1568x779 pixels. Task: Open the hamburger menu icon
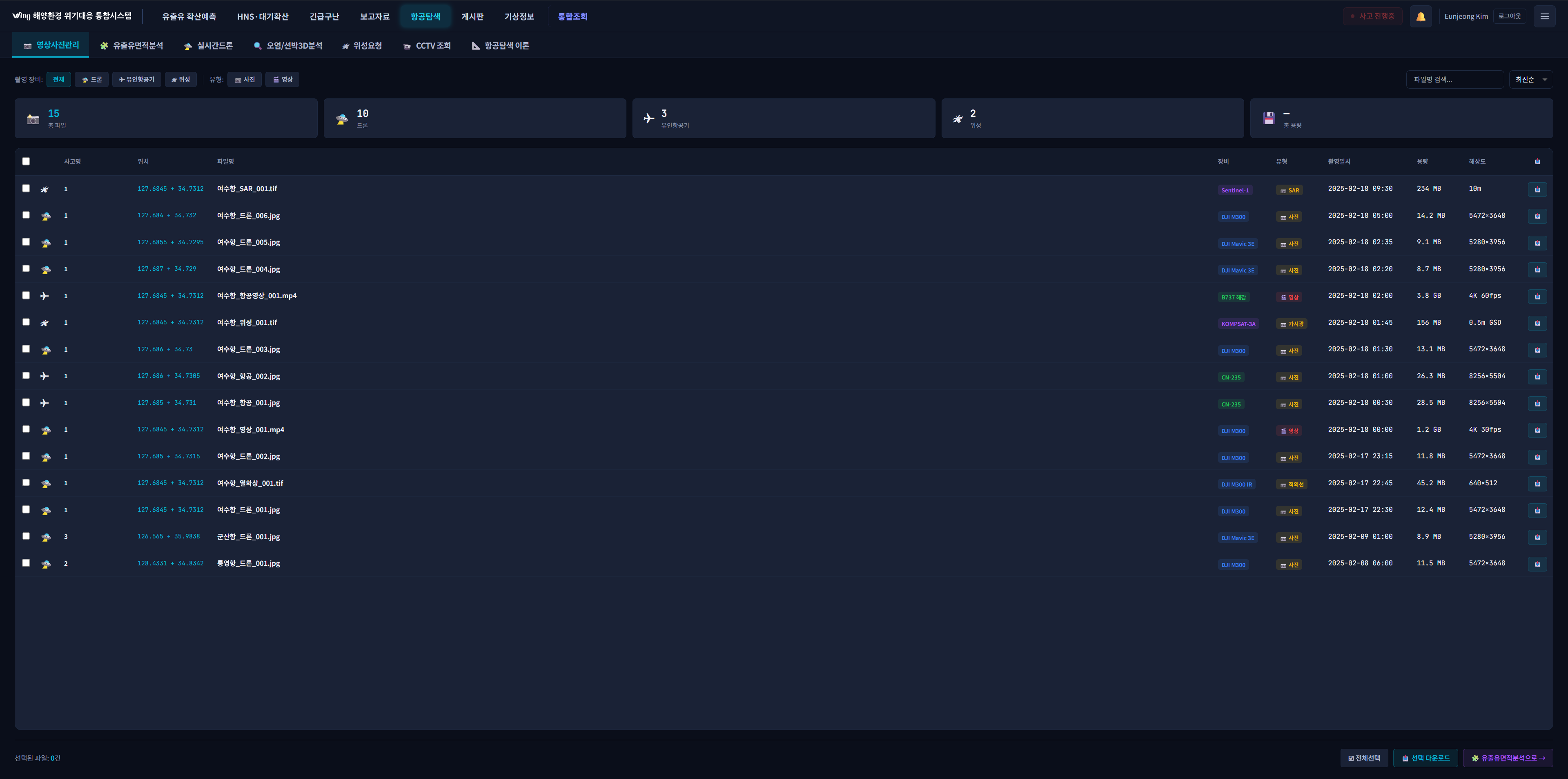click(1544, 16)
